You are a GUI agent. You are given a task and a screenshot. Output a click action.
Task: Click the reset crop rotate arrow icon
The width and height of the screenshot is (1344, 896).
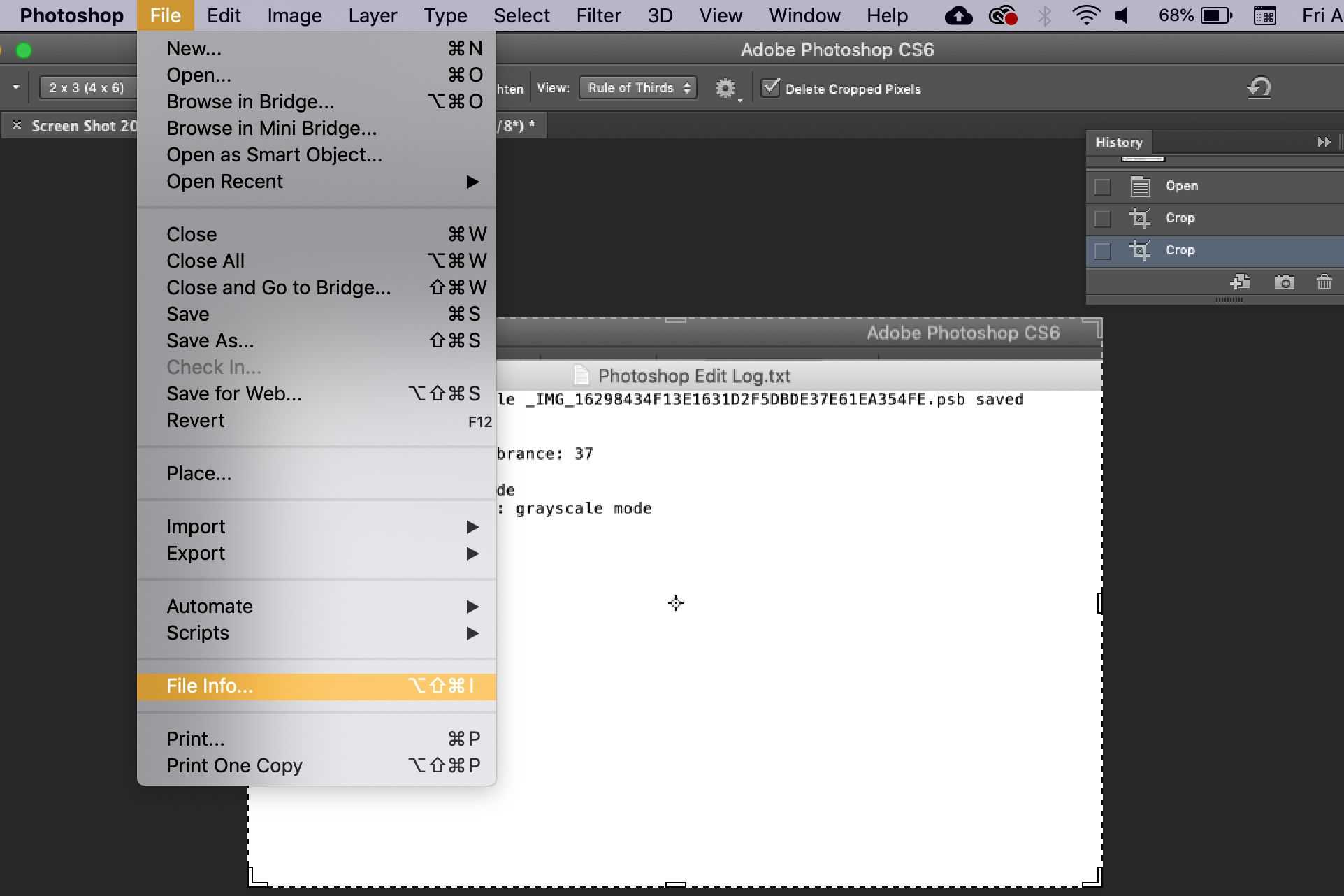(1259, 88)
